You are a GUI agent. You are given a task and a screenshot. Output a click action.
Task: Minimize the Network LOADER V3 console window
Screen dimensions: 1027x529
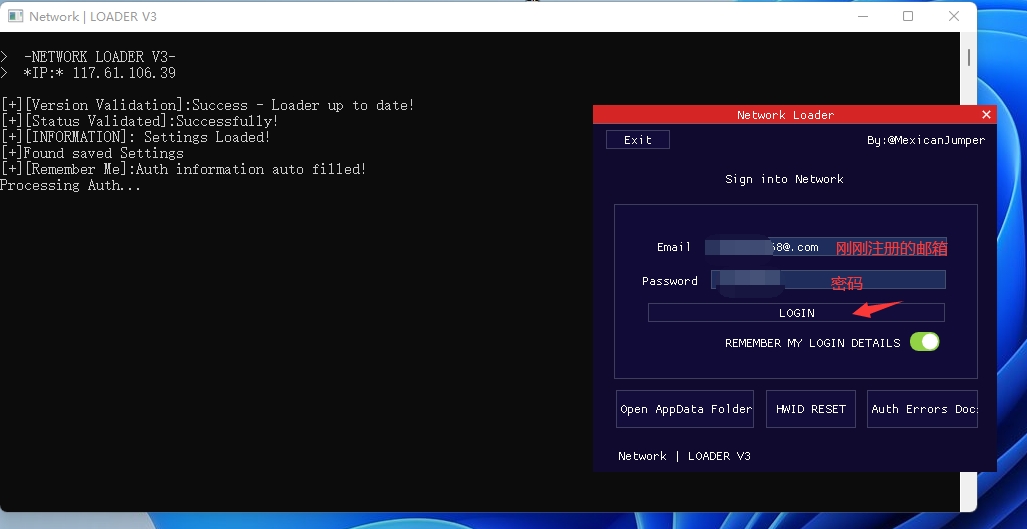click(x=861, y=16)
